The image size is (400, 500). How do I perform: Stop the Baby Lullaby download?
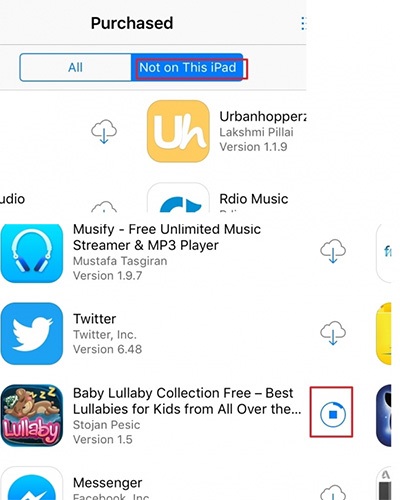pyautogui.click(x=333, y=414)
